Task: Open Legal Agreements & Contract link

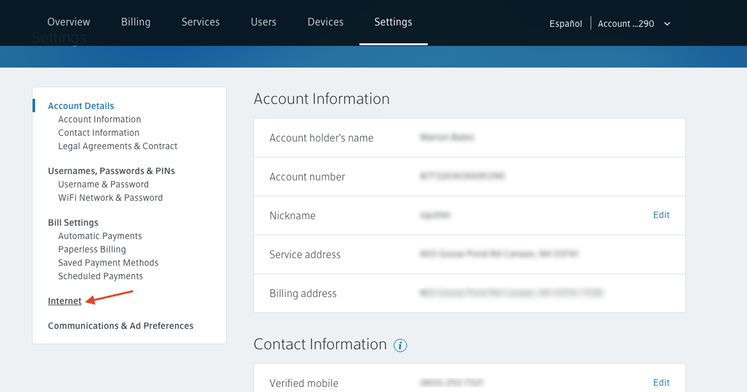Action: [118, 146]
